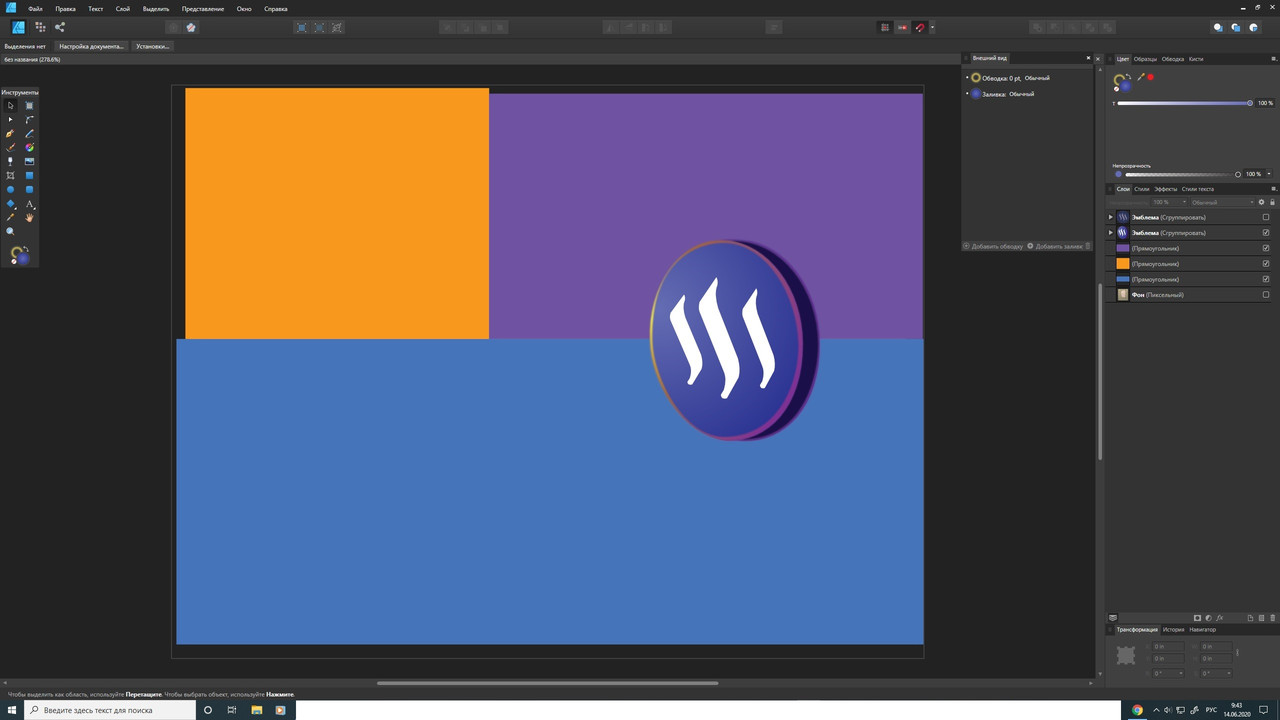Open the Файл menu
The height and width of the screenshot is (720, 1280).
click(x=35, y=8)
